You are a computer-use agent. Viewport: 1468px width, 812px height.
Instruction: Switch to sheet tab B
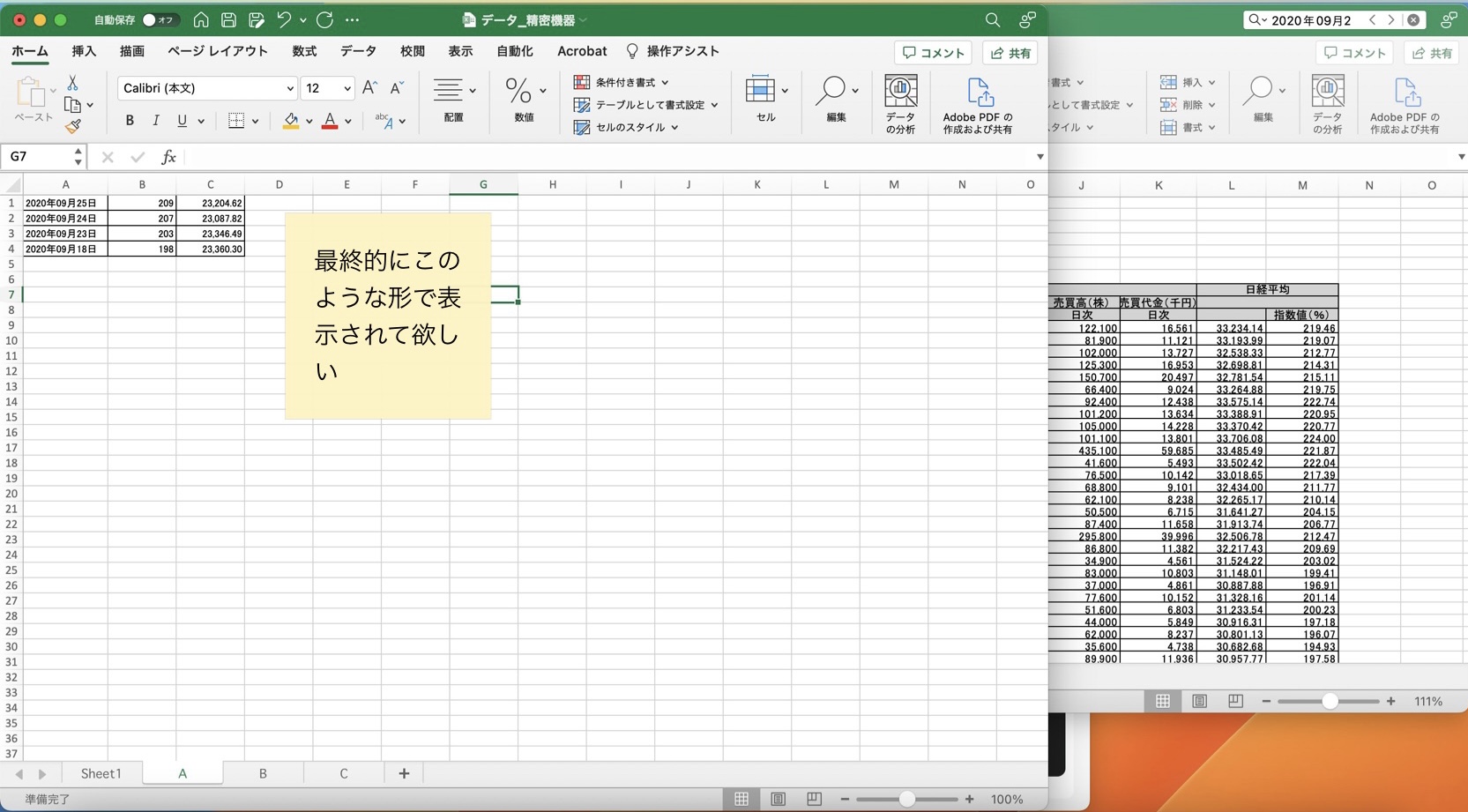263,773
